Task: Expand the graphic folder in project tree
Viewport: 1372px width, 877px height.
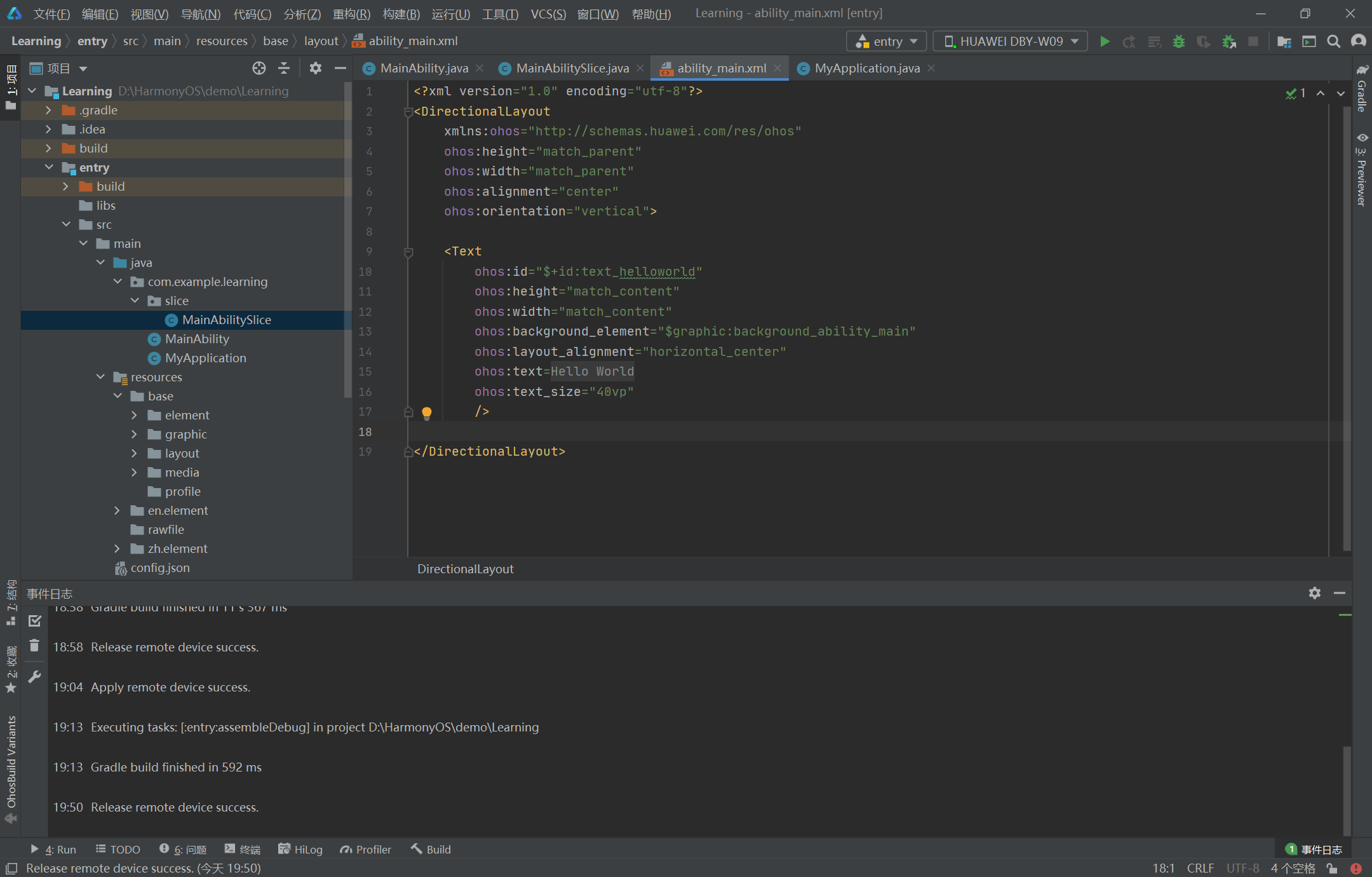Action: point(134,434)
